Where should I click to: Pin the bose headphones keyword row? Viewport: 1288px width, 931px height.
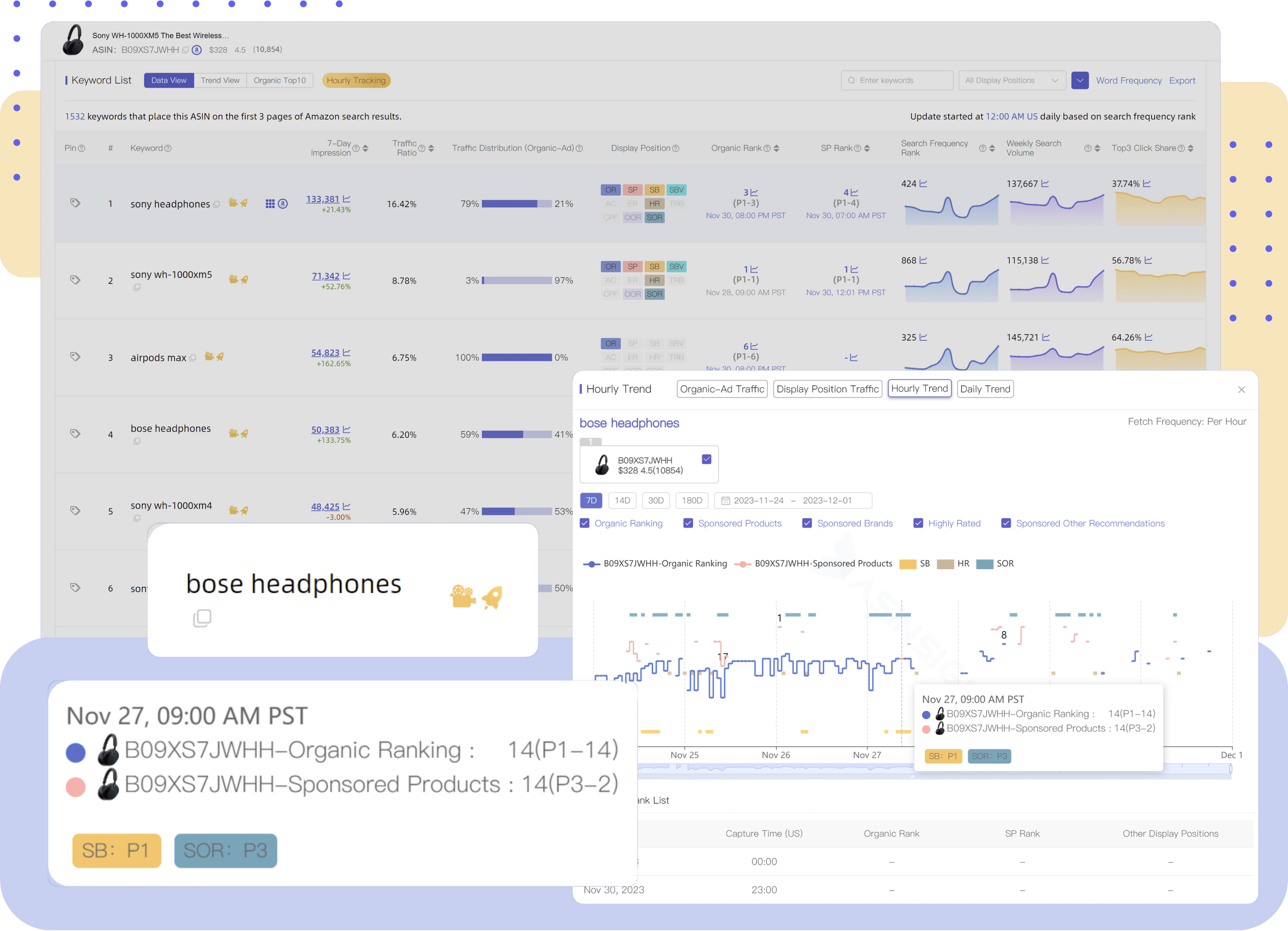pos(75,434)
